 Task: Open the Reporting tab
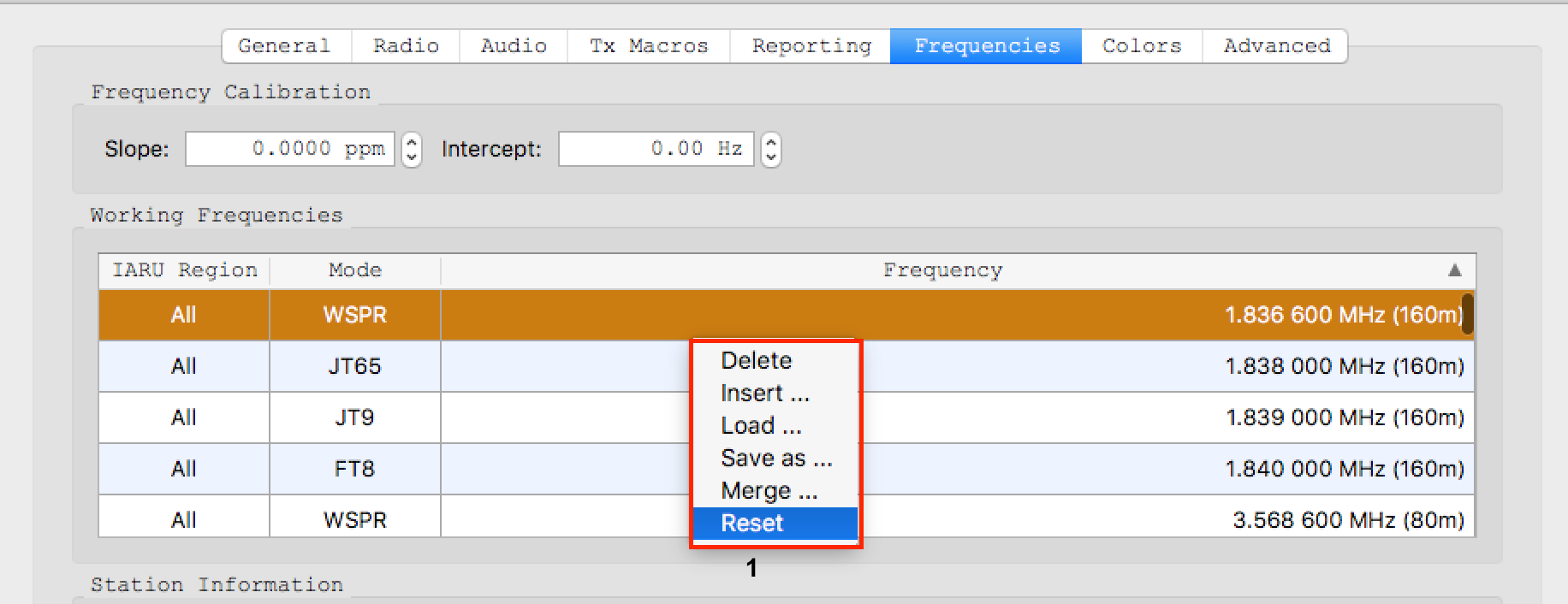pyautogui.click(x=811, y=46)
